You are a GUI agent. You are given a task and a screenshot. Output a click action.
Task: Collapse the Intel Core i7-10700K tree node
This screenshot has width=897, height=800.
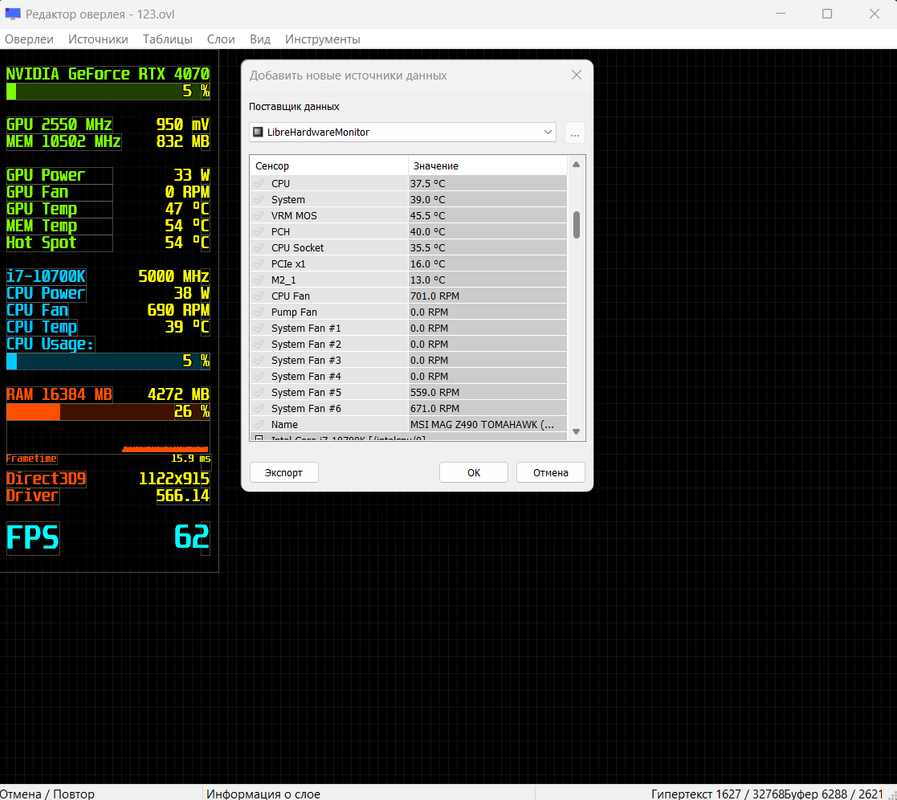259,438
